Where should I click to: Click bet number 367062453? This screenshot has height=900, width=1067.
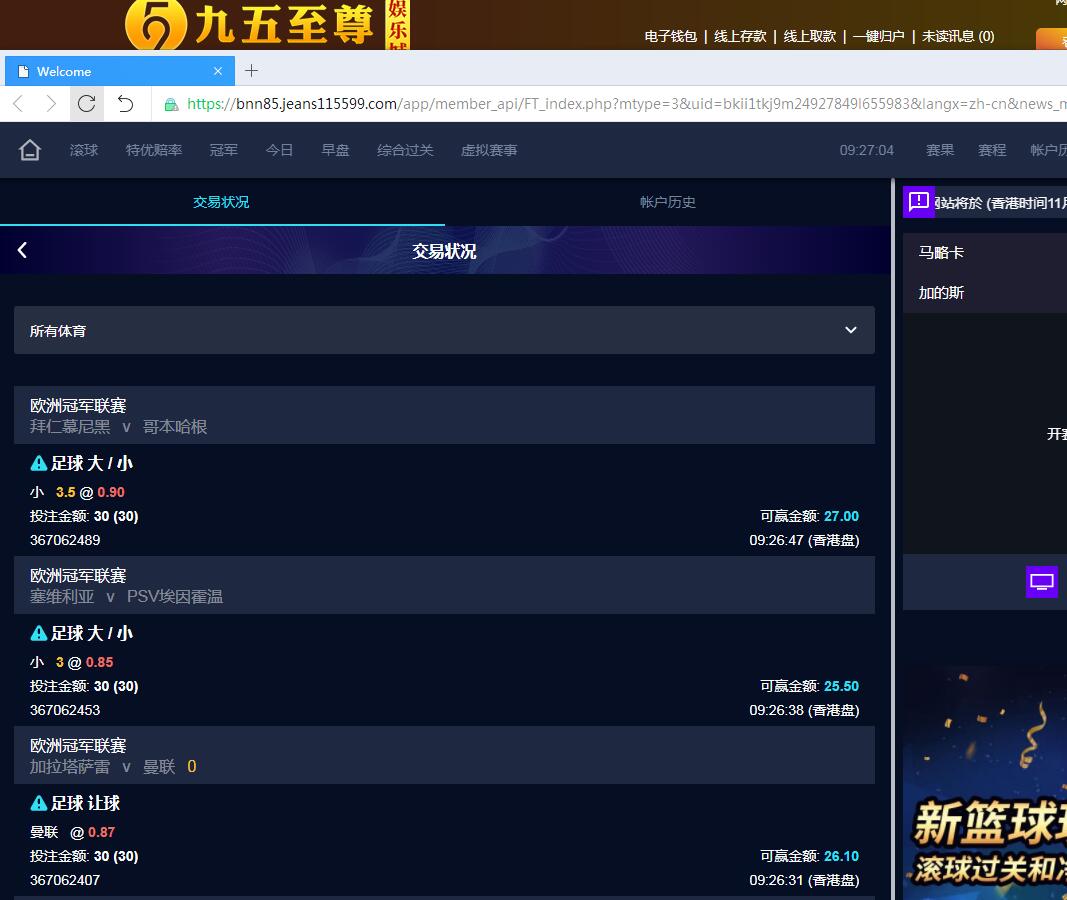65,710
